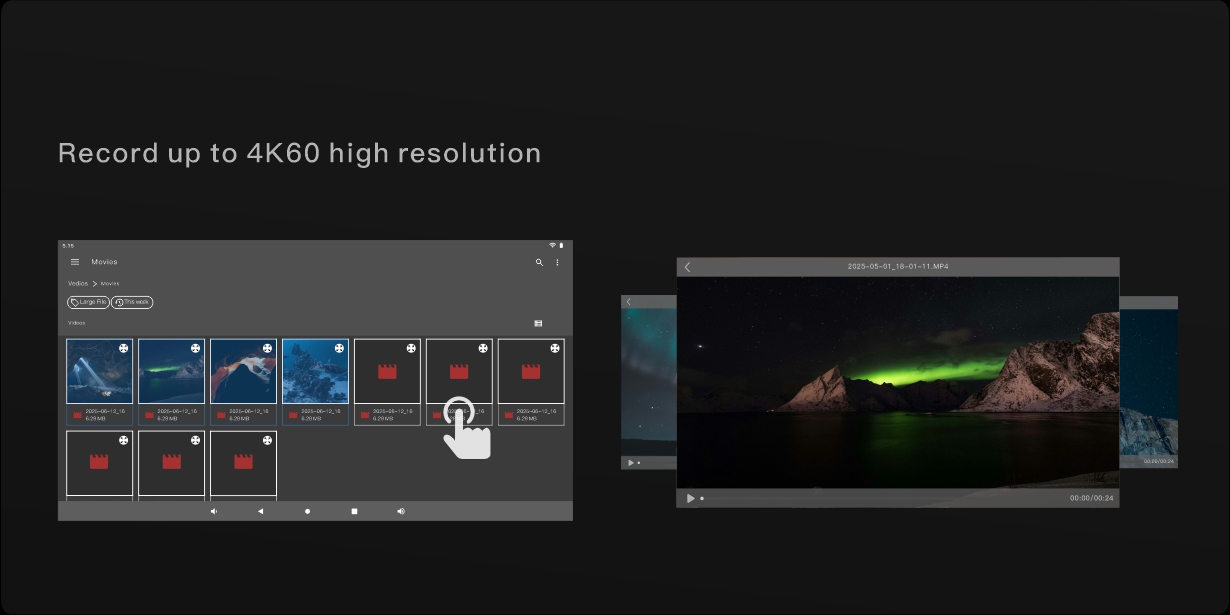The height and width of the screenshot is (615, 1230).
Task: Apply the Large File filter chip
Action: [88, 302]
